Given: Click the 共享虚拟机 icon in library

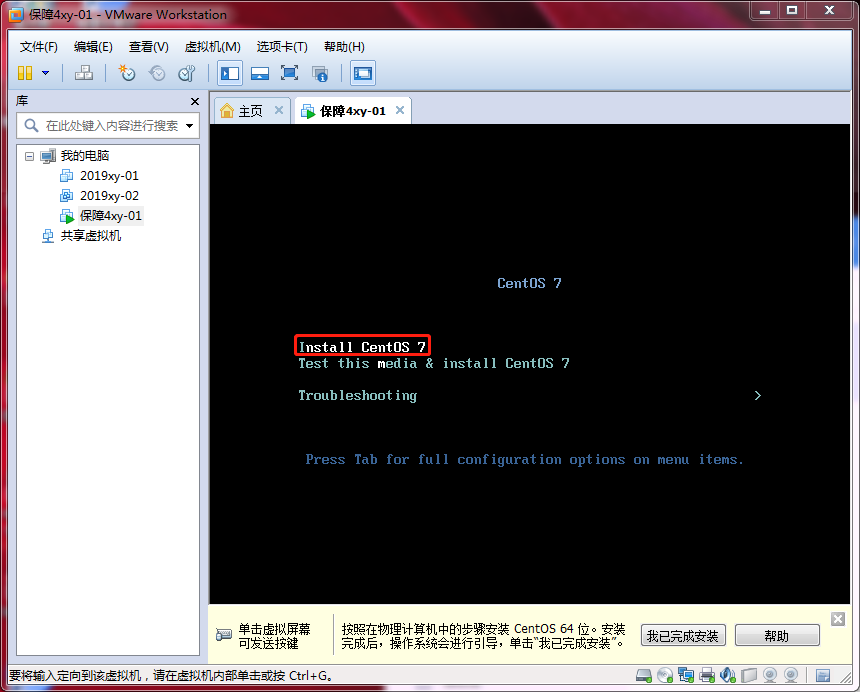Looking at the screenshot, I should point(48,236).
